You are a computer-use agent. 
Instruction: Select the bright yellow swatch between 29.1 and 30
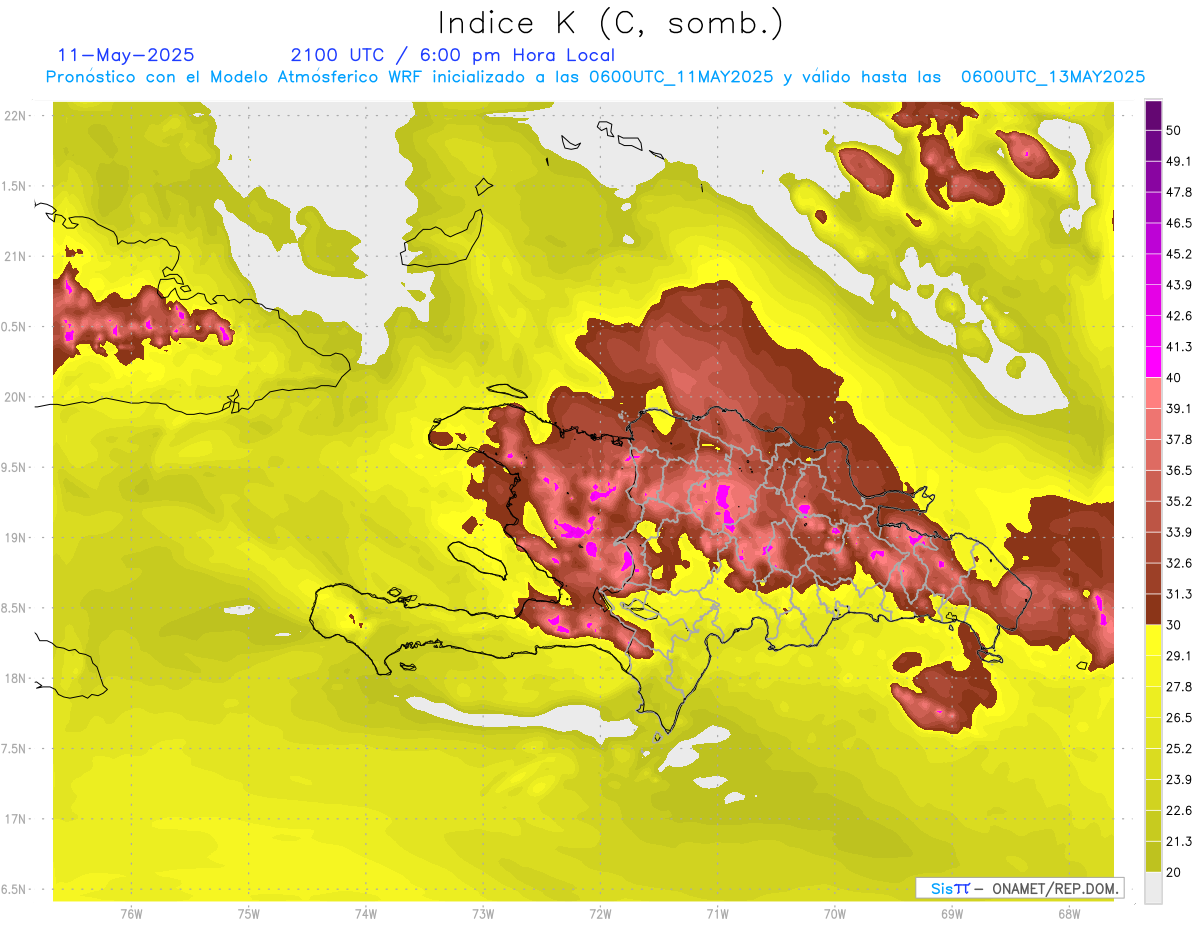[1154, 640]
